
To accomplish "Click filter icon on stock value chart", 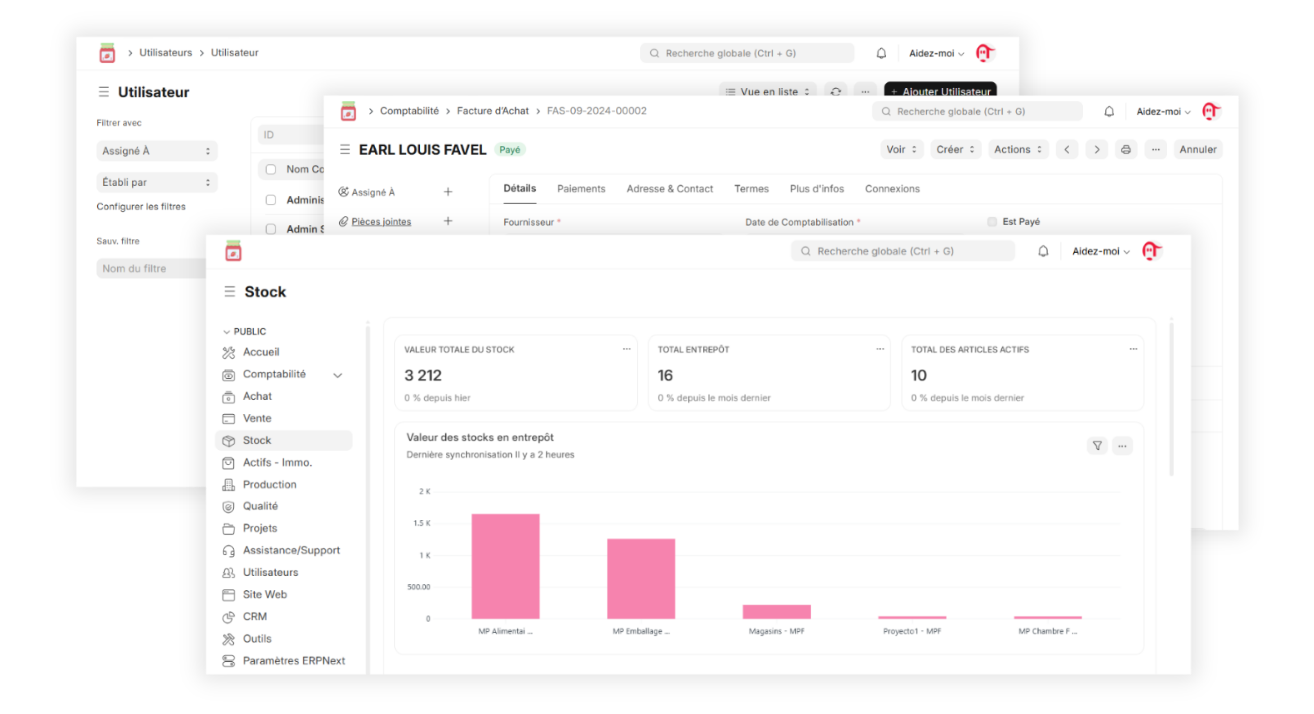I will click(1097, 446).
